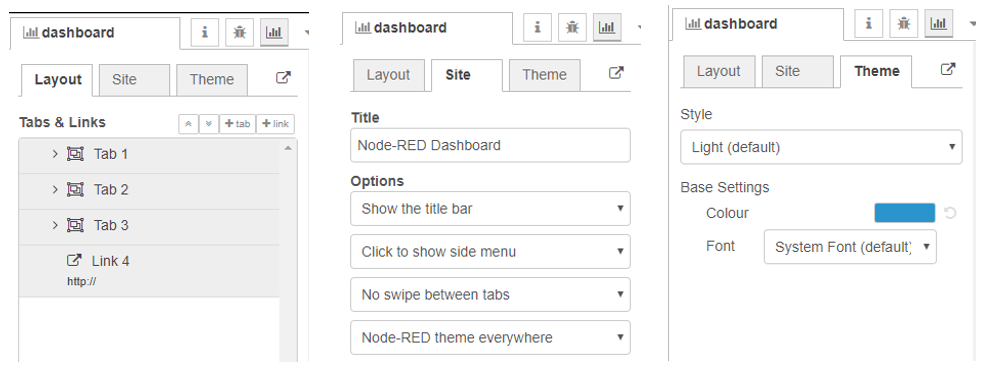Open the Light (default) style dropdown

tap(821, 148)
